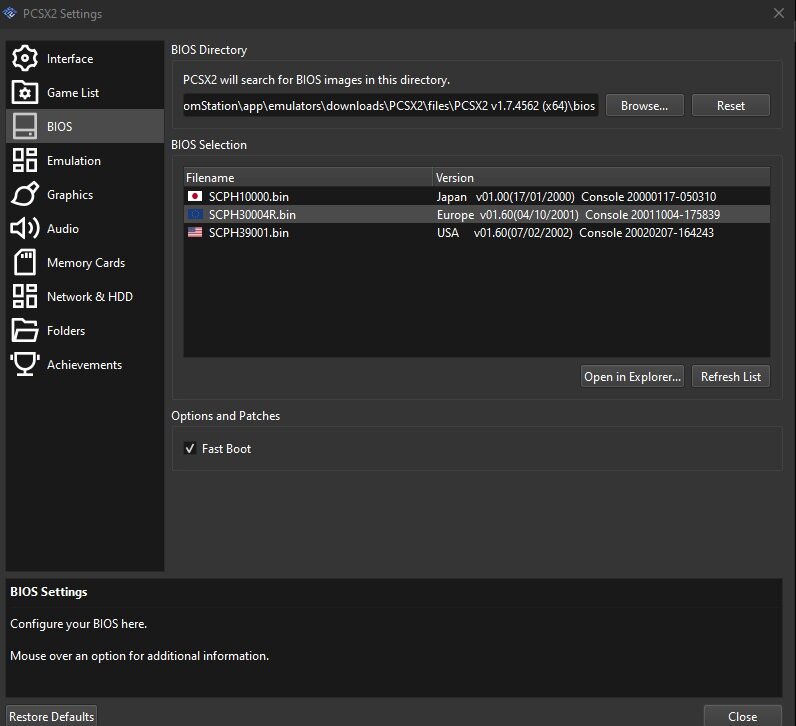This screenshot has width=796, height=726.
Task: Refresh the BIOS list
Action: (x=731, y=376)
